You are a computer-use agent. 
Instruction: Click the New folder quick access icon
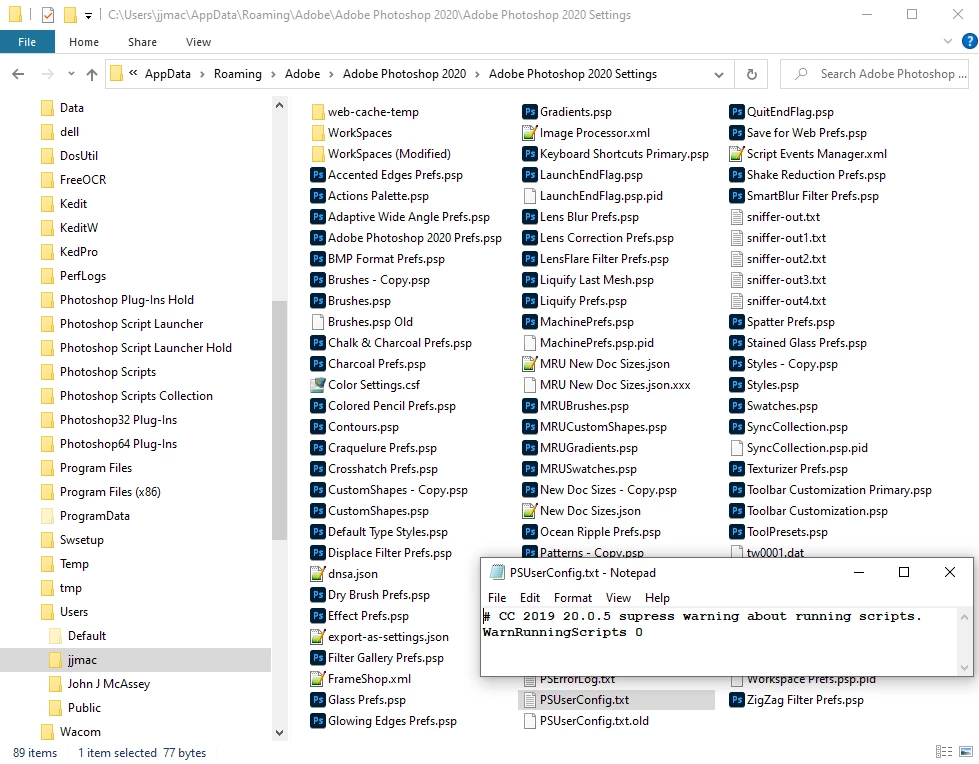(x=71, y=14)
